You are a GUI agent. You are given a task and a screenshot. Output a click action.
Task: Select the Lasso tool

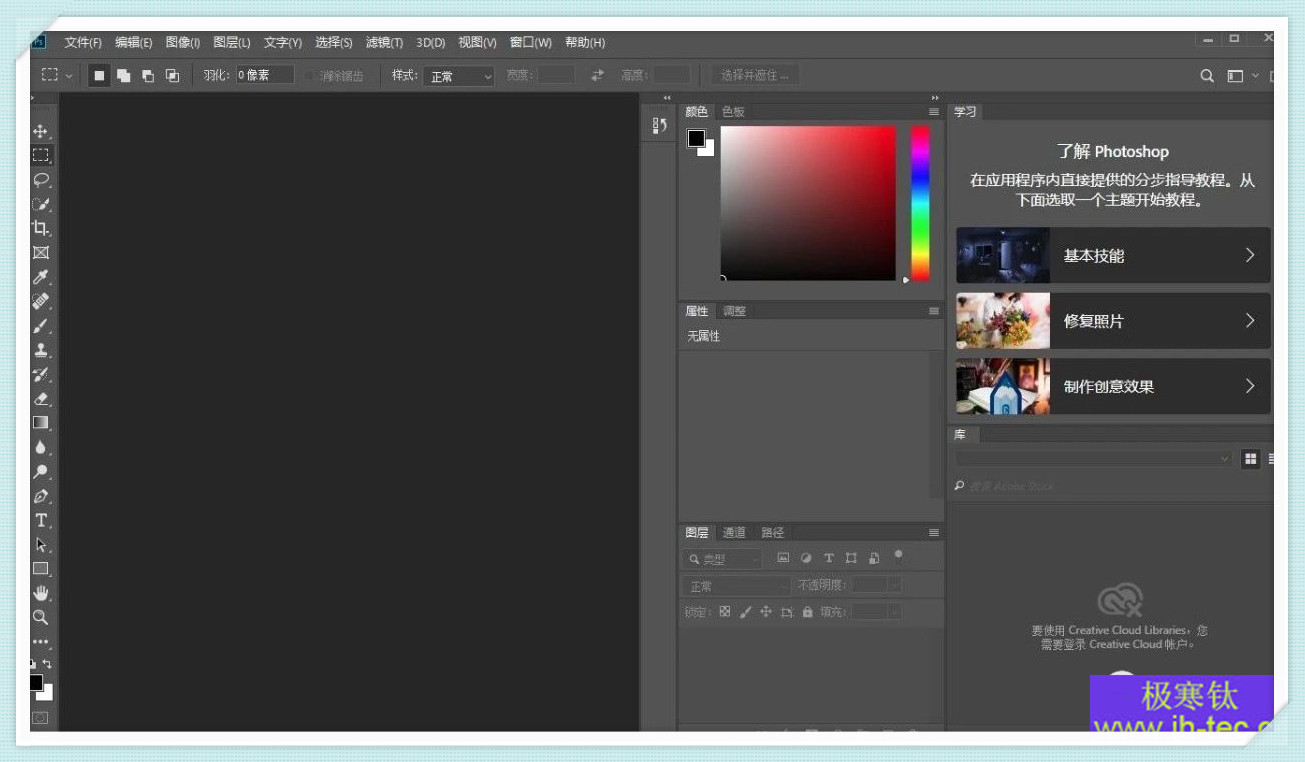(x=41, y=180)
